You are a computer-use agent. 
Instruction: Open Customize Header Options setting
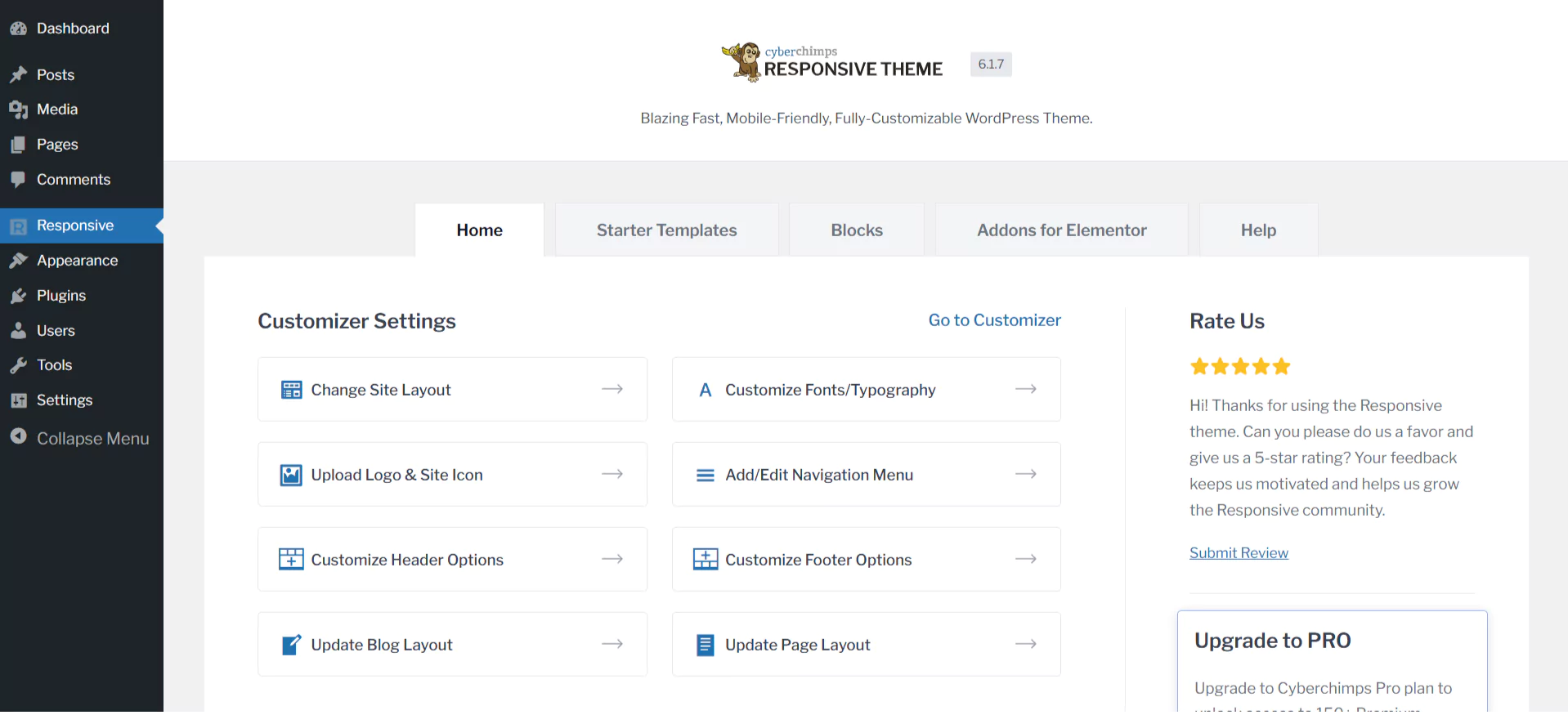452,559
